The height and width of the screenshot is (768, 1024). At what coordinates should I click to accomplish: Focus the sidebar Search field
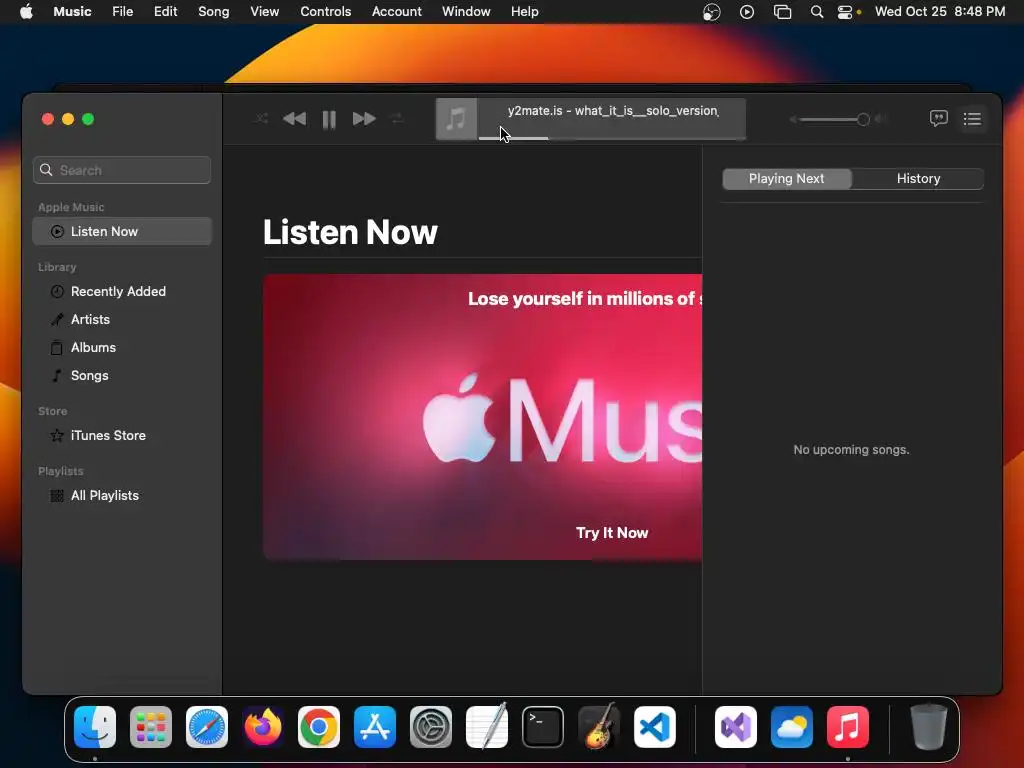pyautogui.click(x=122, y=170)
